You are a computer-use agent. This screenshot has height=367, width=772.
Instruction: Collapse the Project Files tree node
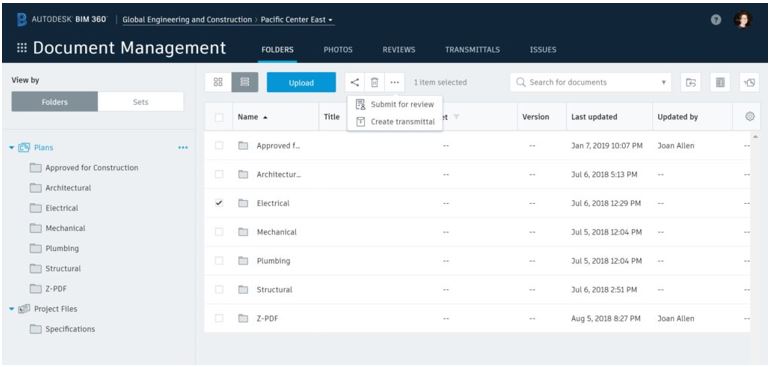click(12, 309)
